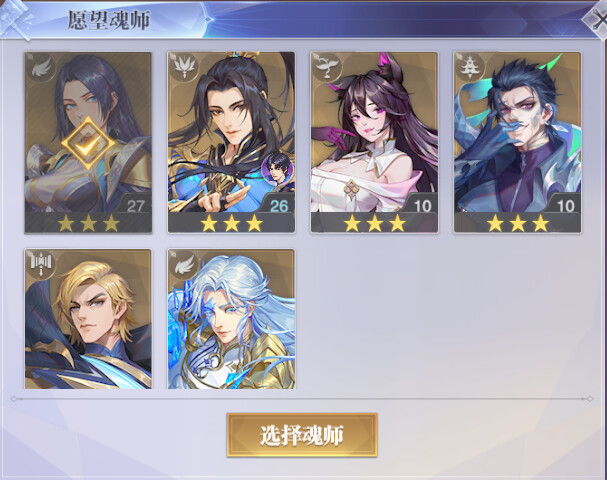Close the wish soul master dialog
Image resolution: width=607 pixels, height=480 pixels.
596,20
